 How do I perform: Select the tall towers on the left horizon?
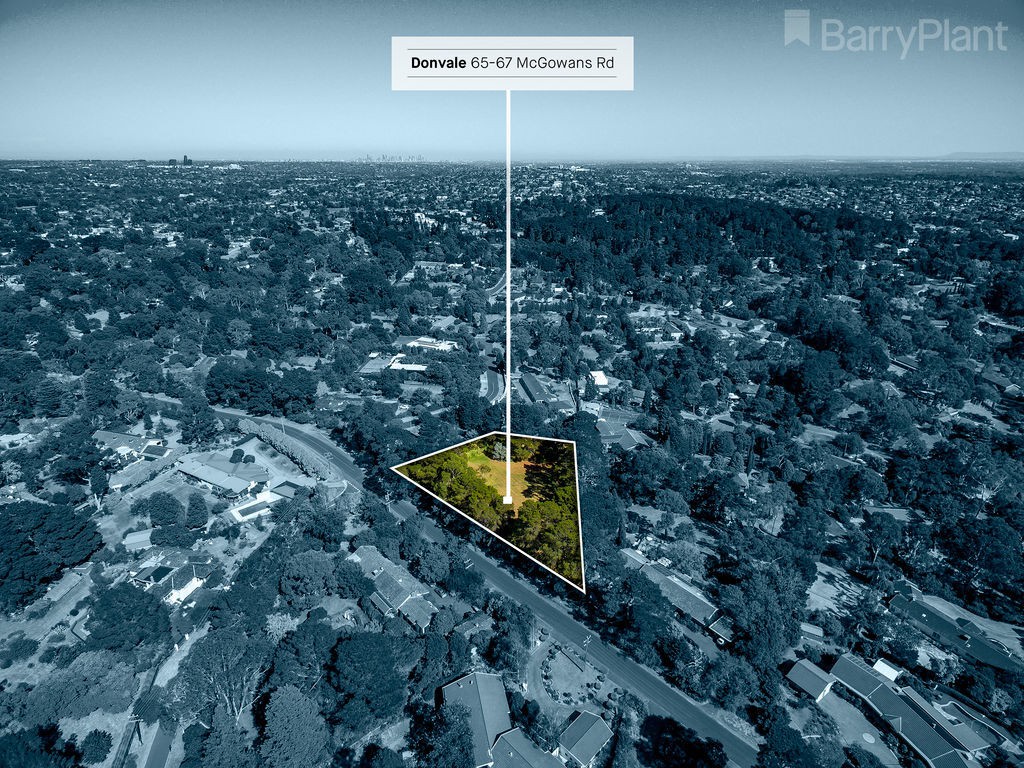(x=180, y=160)
